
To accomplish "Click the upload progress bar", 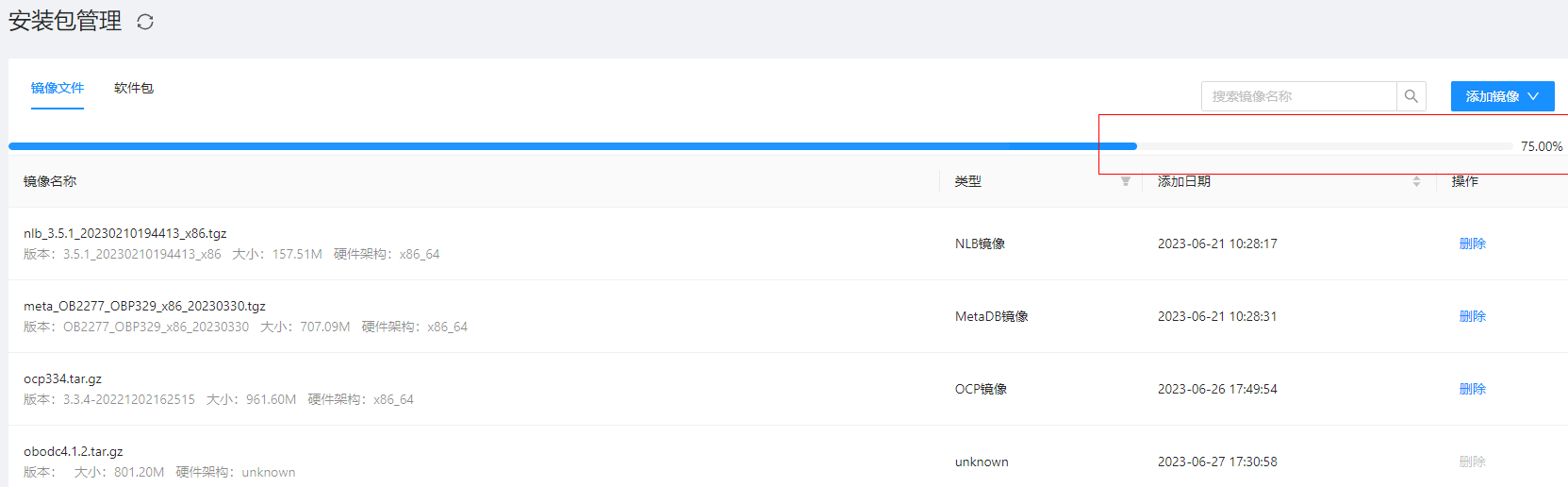I will [760, 146].
